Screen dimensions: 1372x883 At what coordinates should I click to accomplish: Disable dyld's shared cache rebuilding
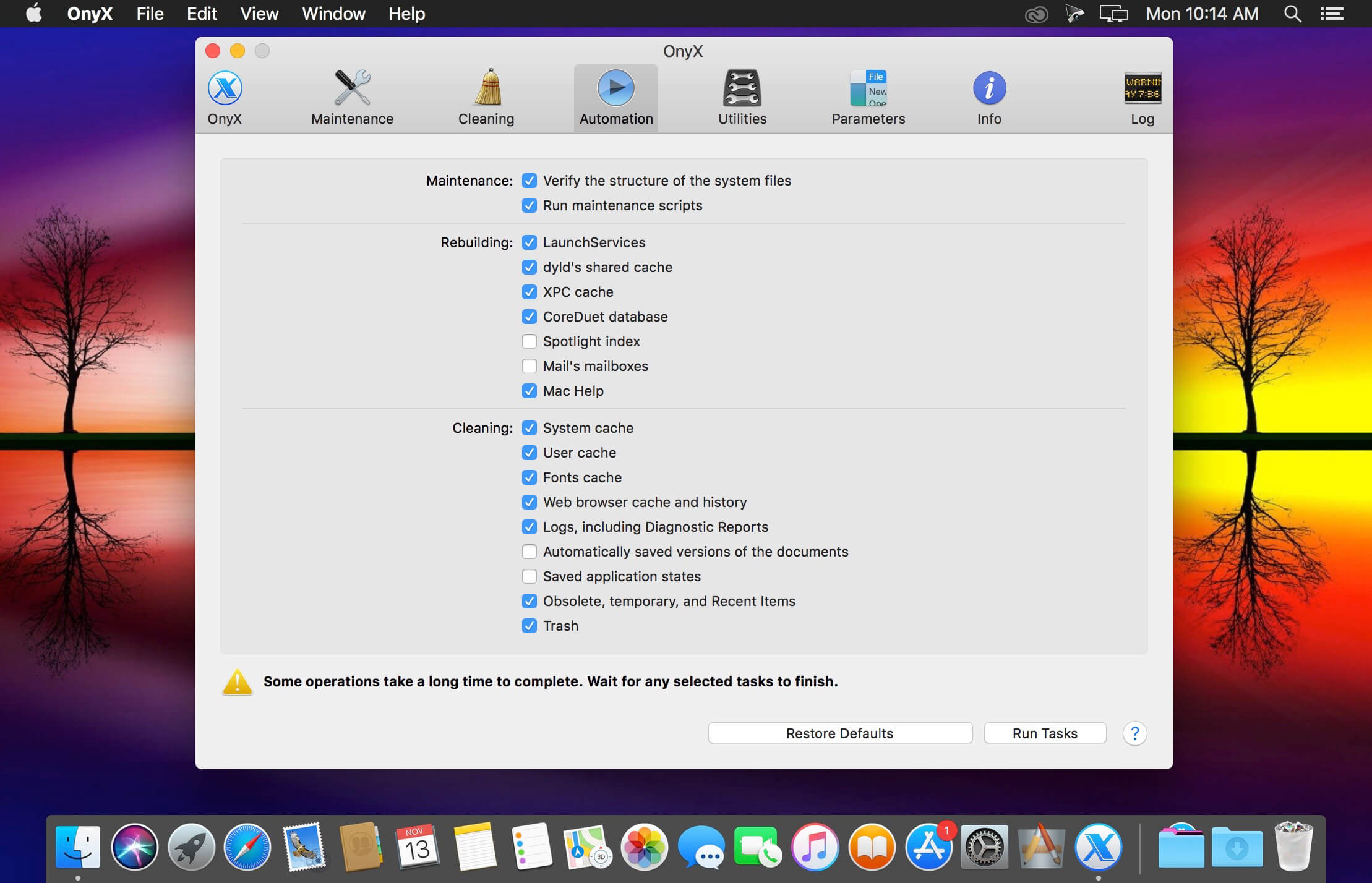[x=530, y=267]
